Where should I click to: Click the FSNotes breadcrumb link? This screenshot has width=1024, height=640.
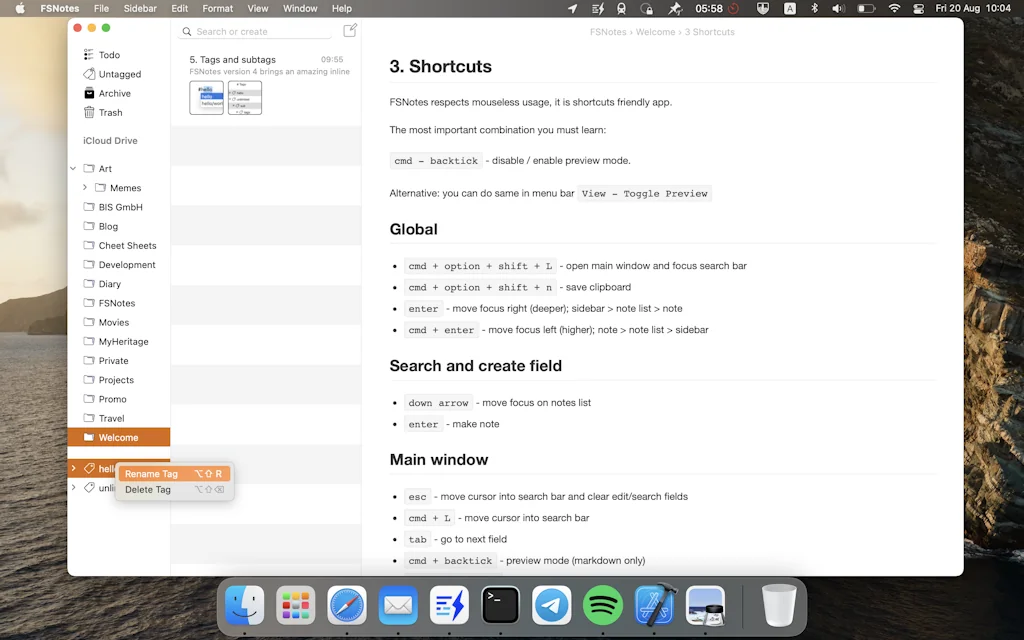click(x=607, y=31)
